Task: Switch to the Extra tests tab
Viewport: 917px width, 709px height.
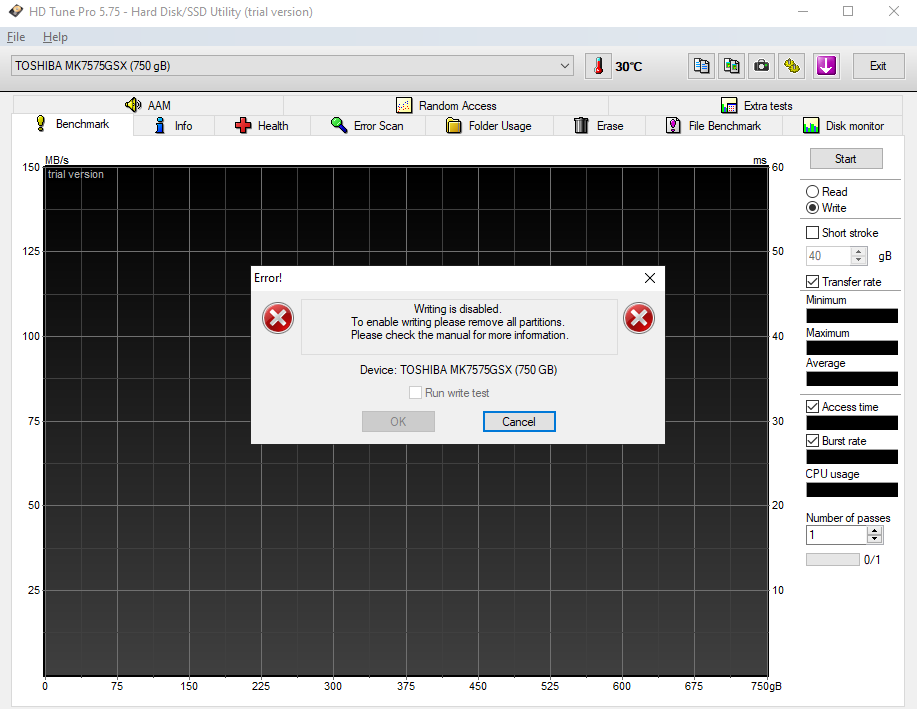Action: point(757,105)
